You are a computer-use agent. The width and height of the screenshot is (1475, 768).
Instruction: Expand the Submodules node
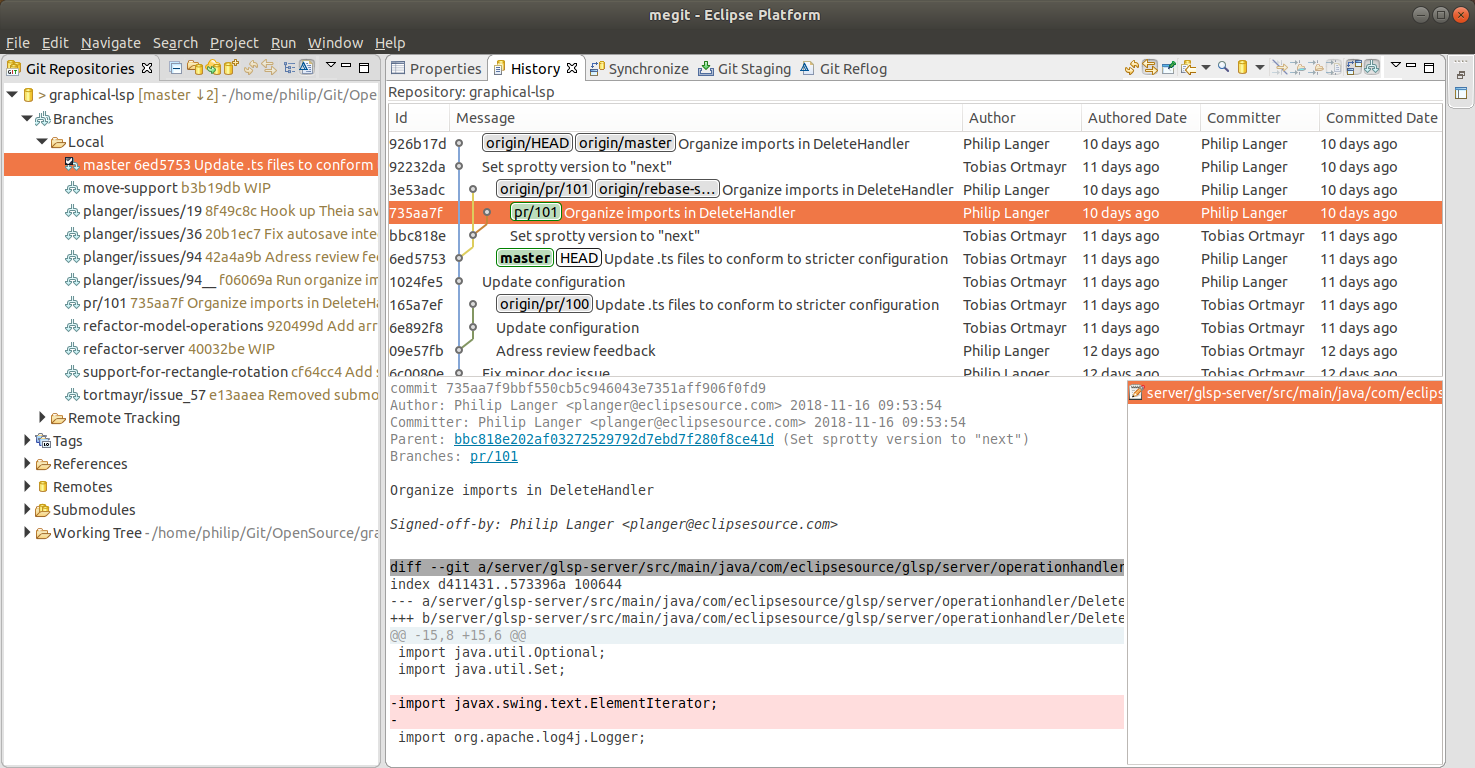pyautogui.click(x=28, y=509)
